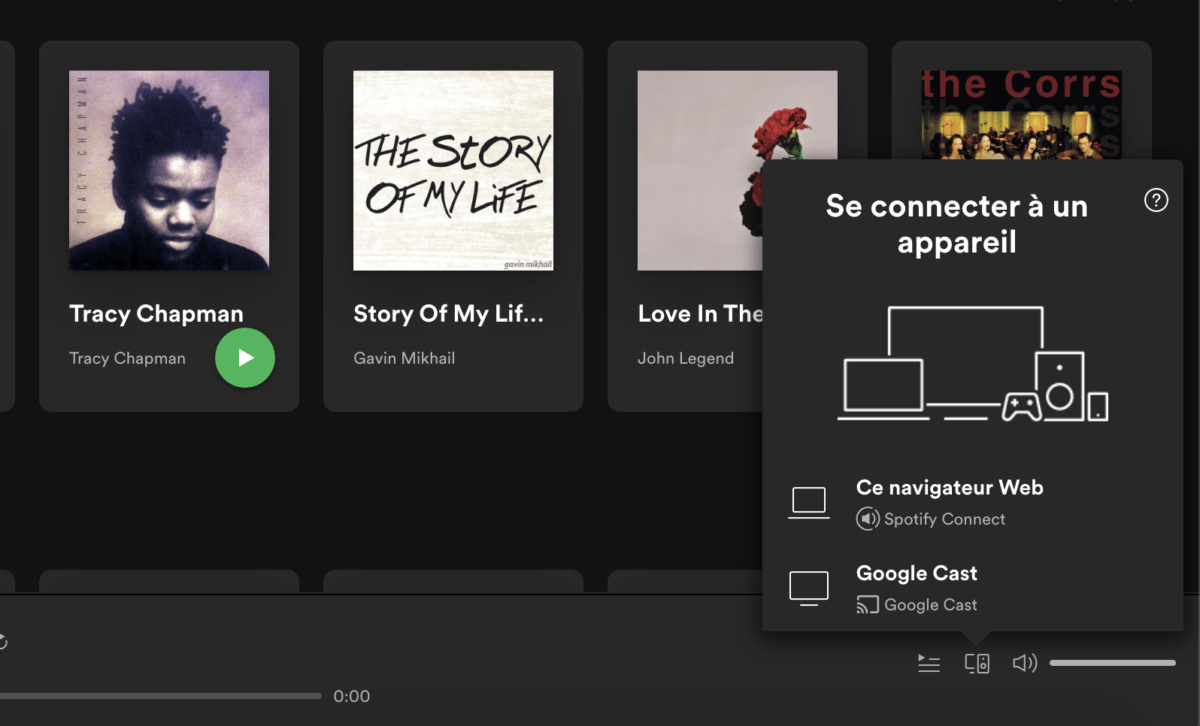Viewport: 1200px width, 726px height.
Task: Select Google Cast as playback device
Action: point(916,572)
